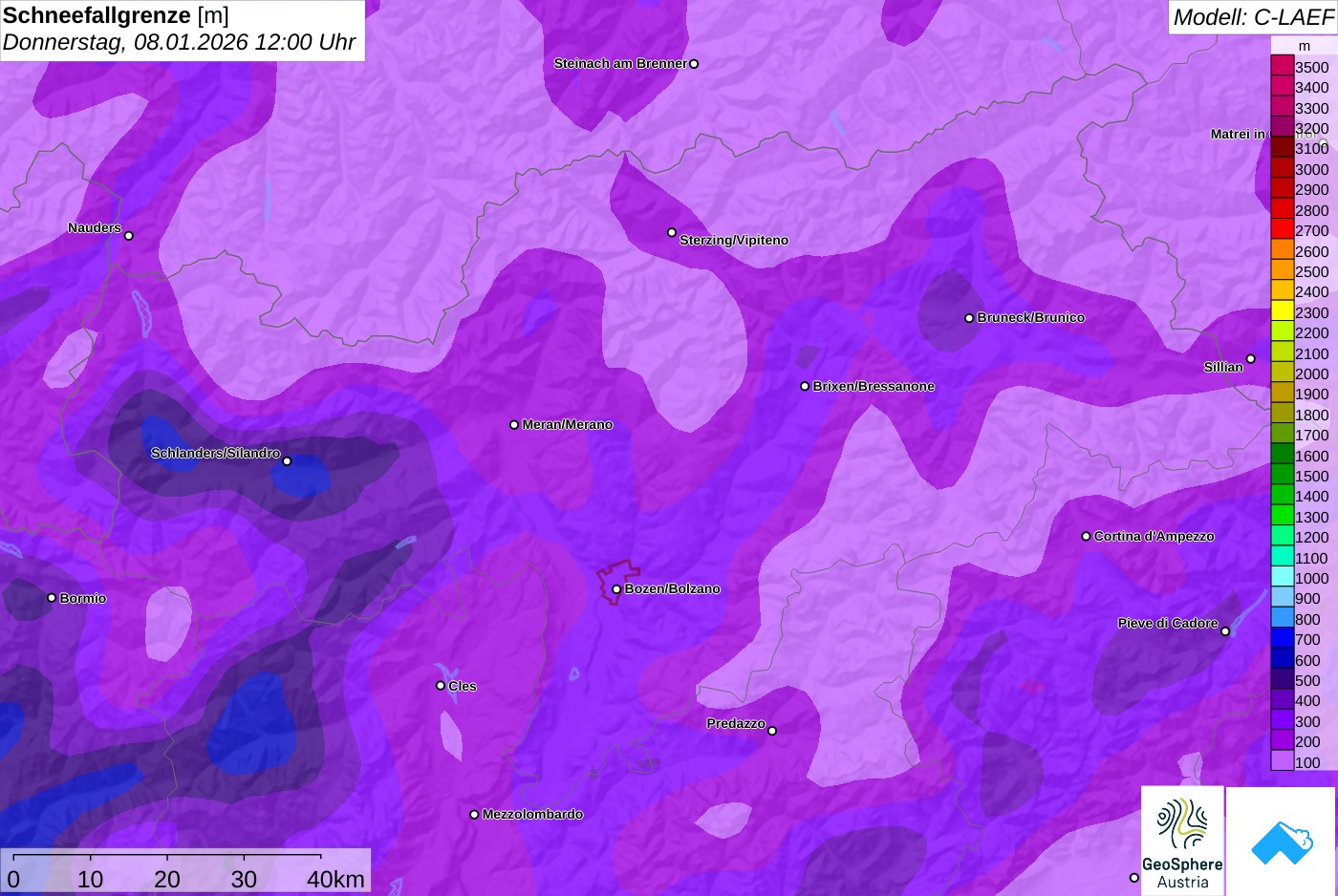
Task: Click the 2800 m red legend swatch
Action: (1282, 209)
